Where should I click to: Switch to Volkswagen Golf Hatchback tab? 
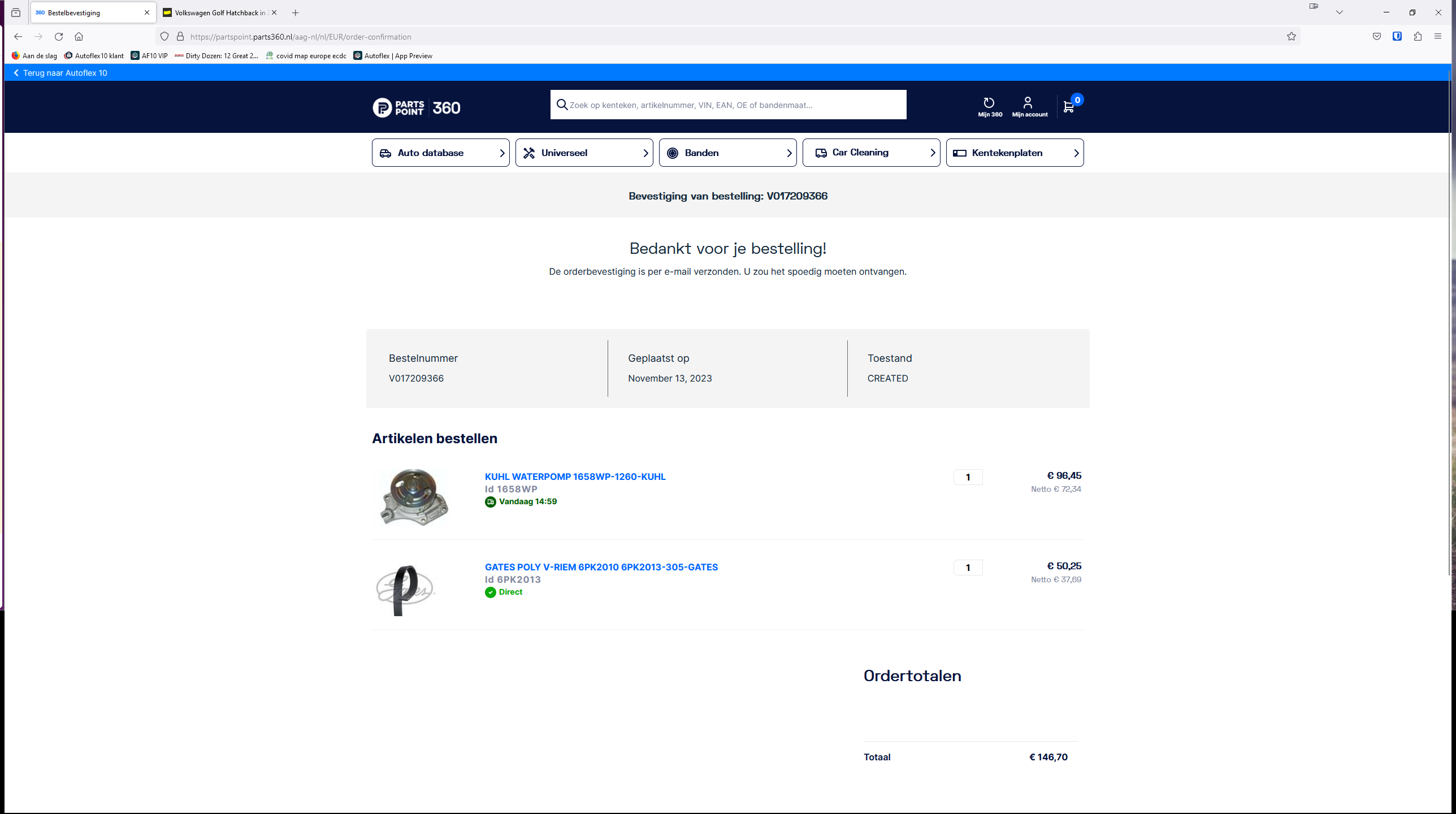(215, 12)
